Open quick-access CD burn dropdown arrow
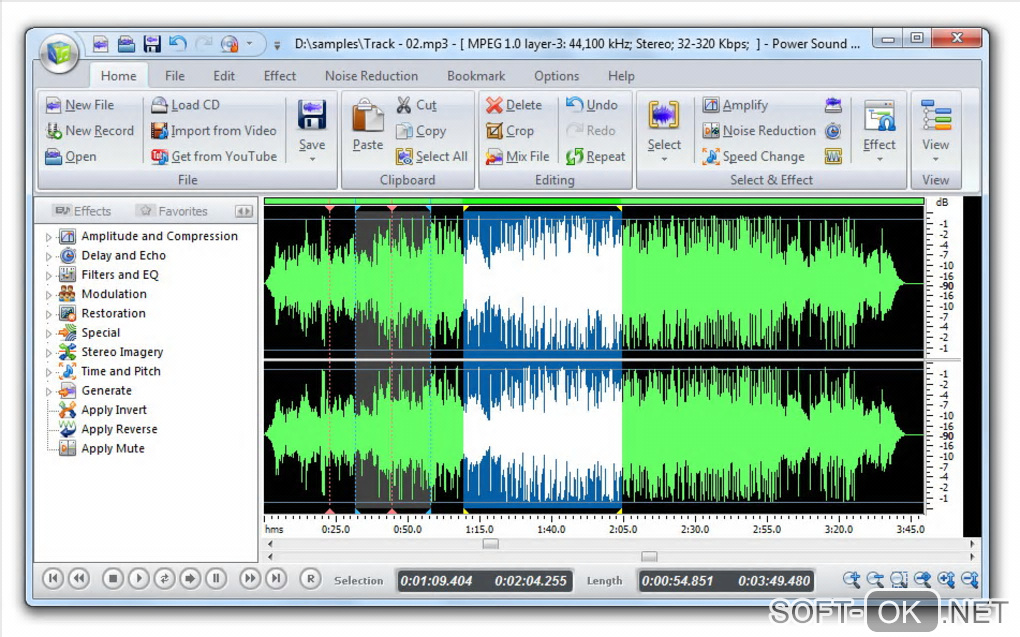The width and height of the screenshot is (1020, 637). tap(249, 44)
